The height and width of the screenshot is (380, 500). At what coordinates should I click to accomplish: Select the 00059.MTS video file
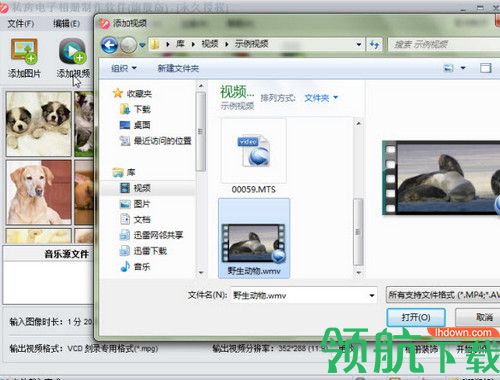[x=254, y=157]
